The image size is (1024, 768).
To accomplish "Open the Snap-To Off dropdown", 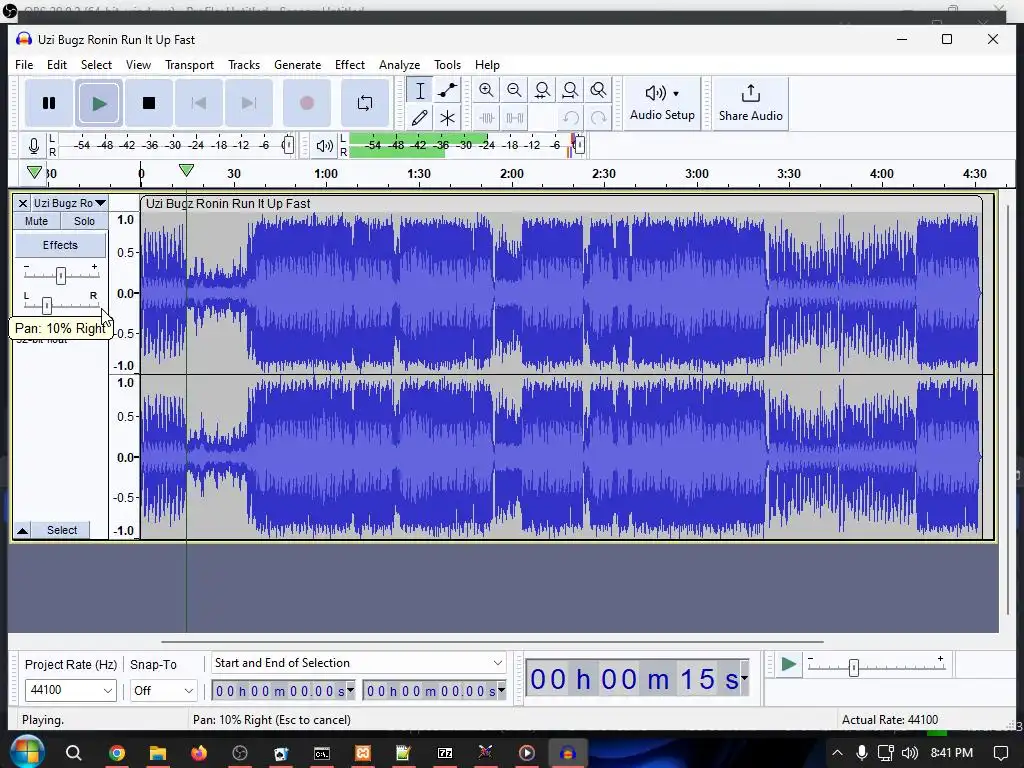I will 163,690.
